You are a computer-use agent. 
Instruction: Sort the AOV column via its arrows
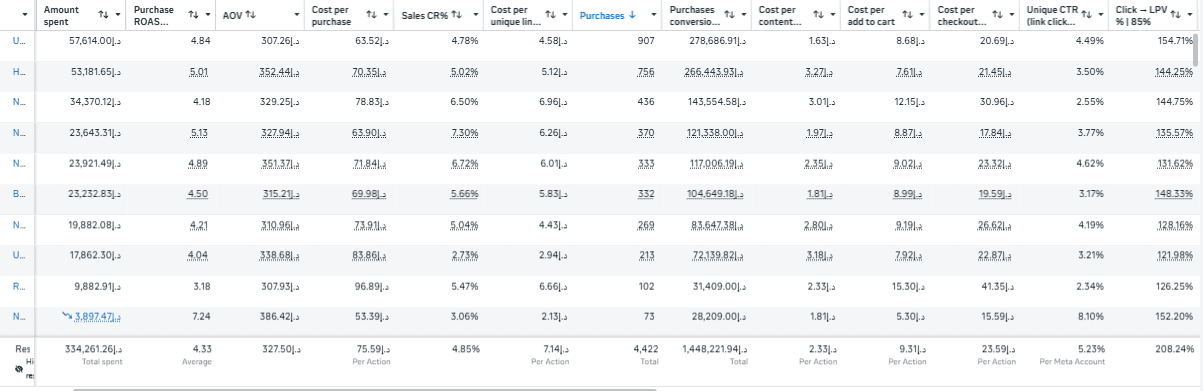(x=251, y=15)
